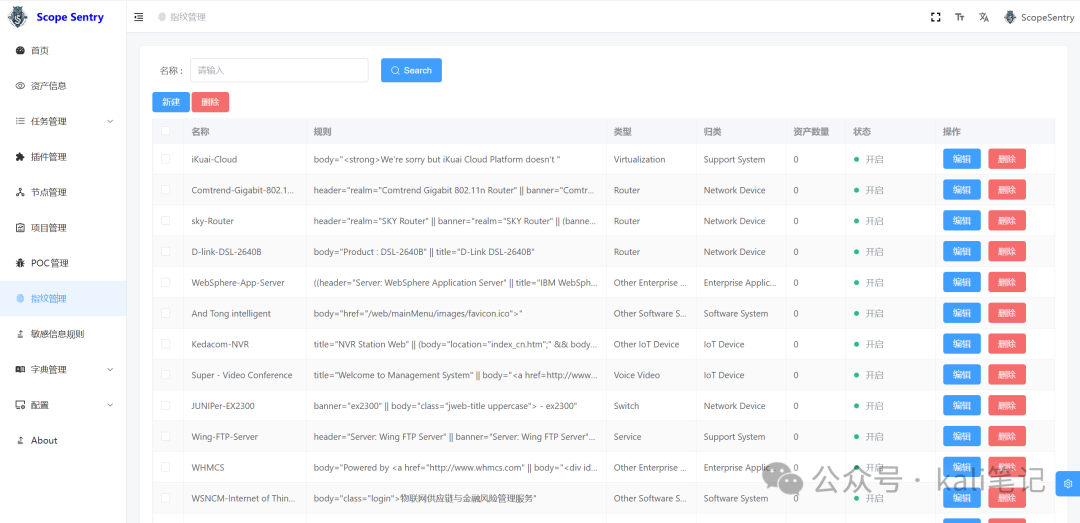Screen dimensions: 1080x523
Task: Click the 新建 button
Action: (x=171, y=102)
